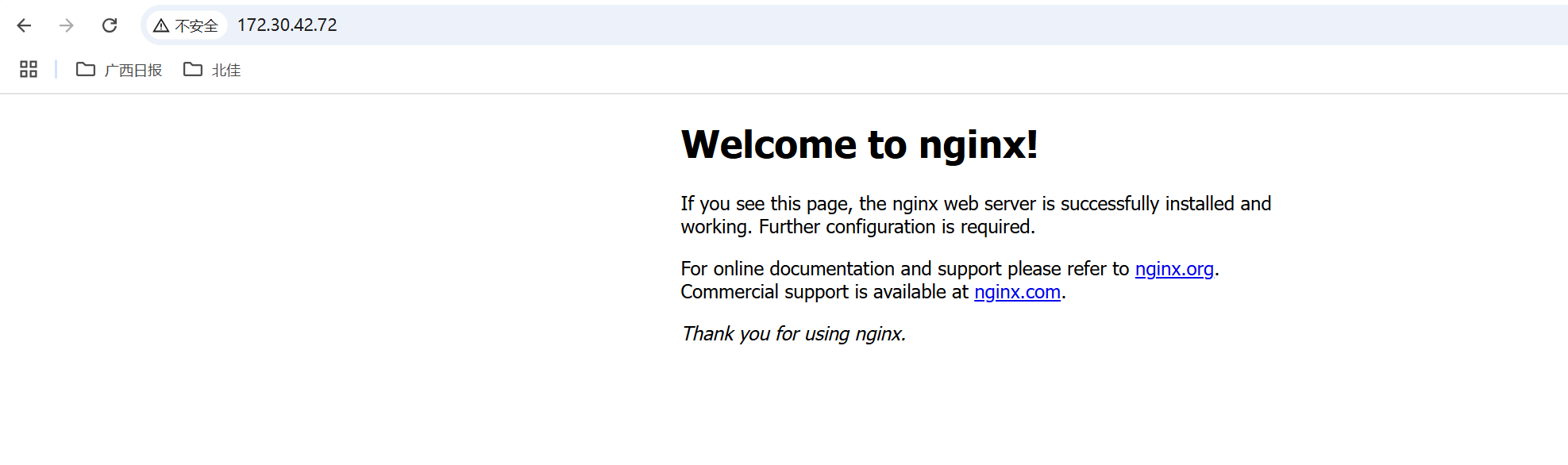This screenshot has width=1568, height=465.
Task: Open the apps grid shortcut
Action: click(29, 70)
